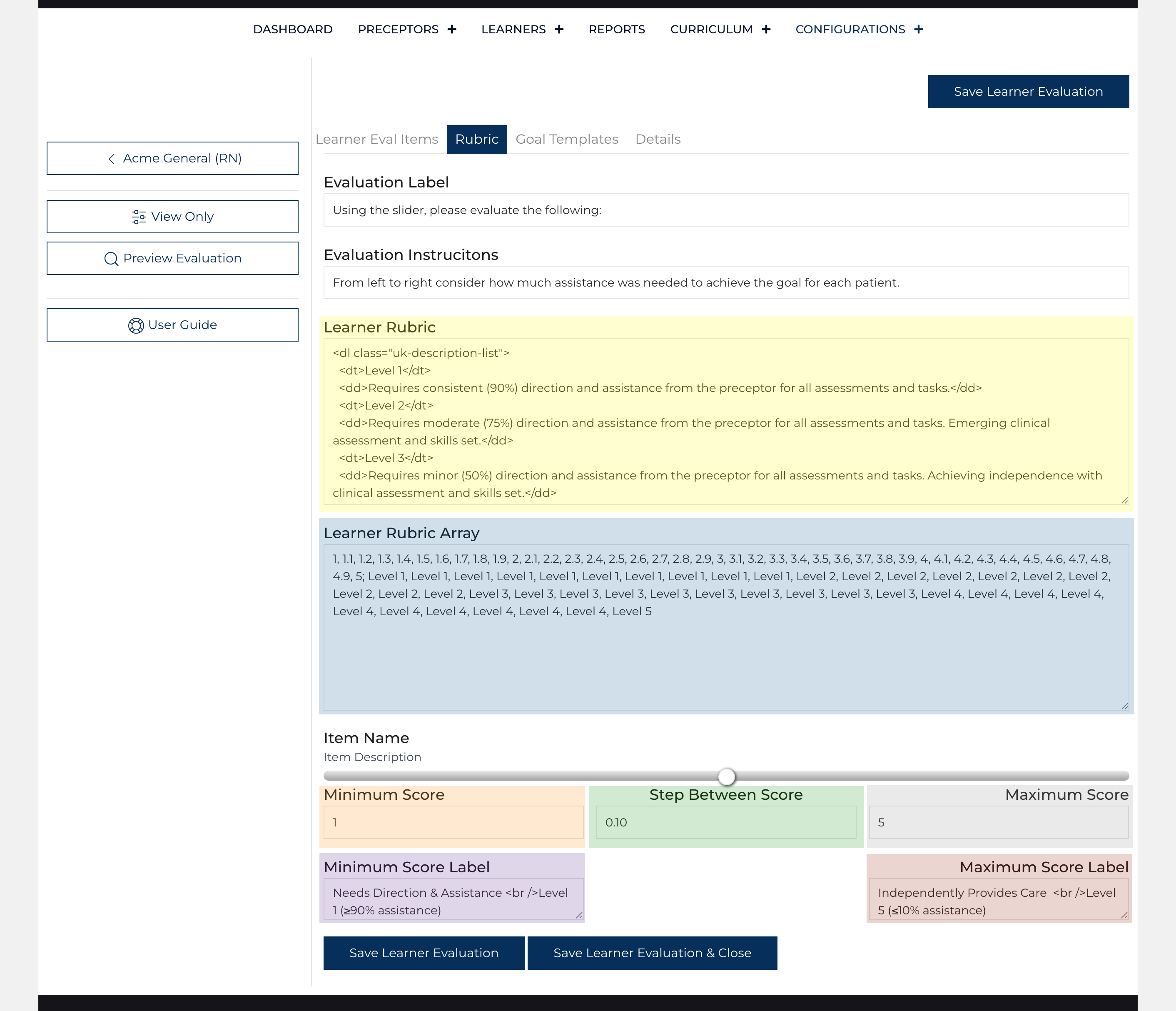Expand Preceptors menu via plus icon
The image size is (1176, 1011).
click(x=452, y=30)
